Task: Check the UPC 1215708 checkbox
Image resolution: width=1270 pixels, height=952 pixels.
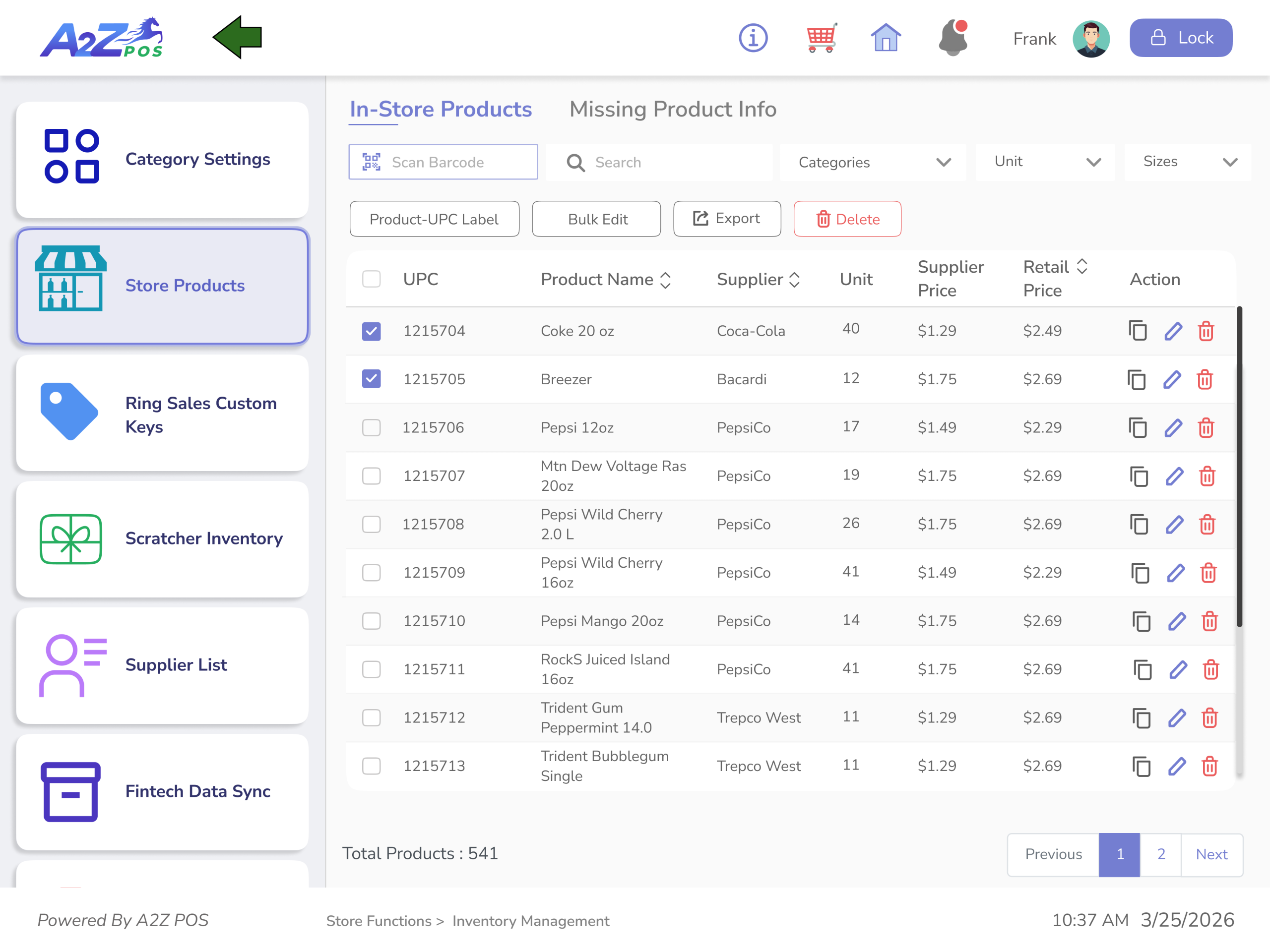Action: (372, 524)
